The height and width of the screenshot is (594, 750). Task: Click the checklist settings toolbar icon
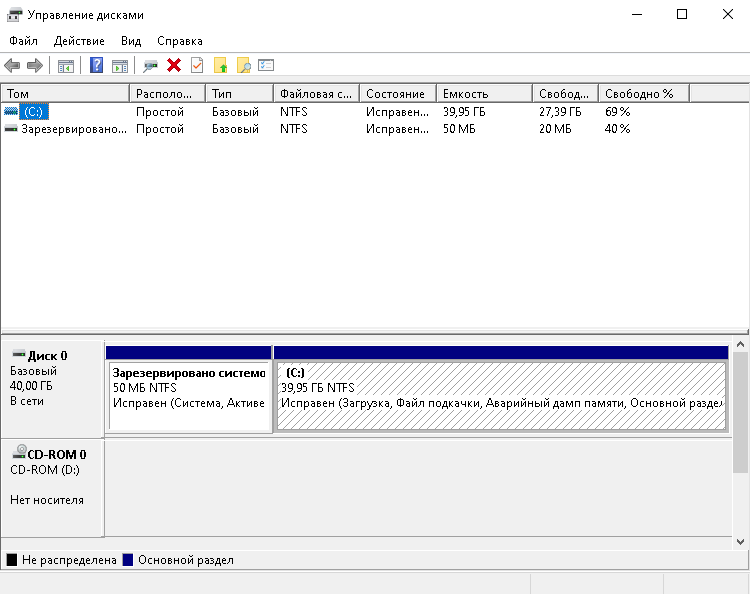[266, 66]
